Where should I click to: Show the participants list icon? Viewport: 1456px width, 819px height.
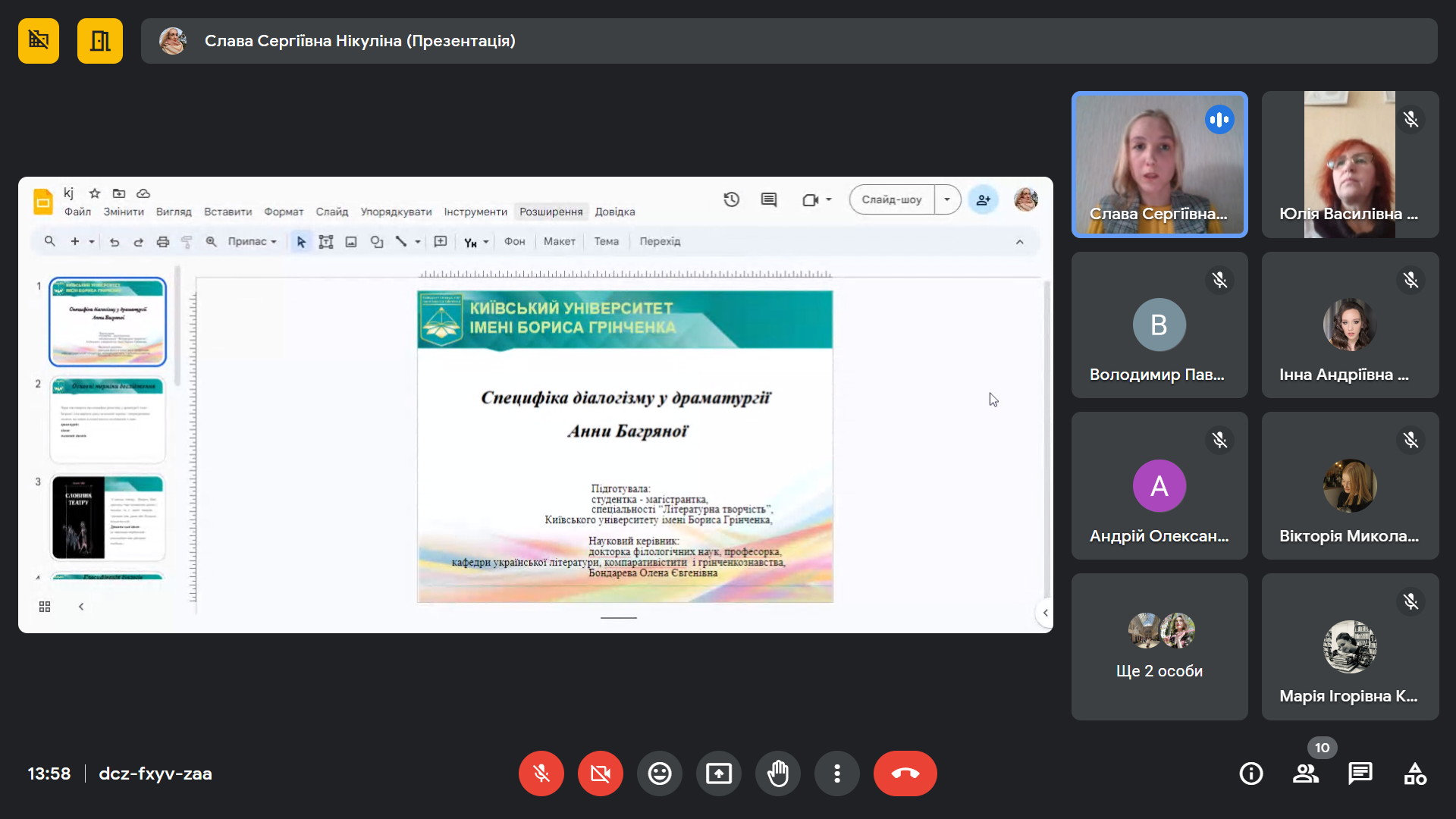(1305, 773)
